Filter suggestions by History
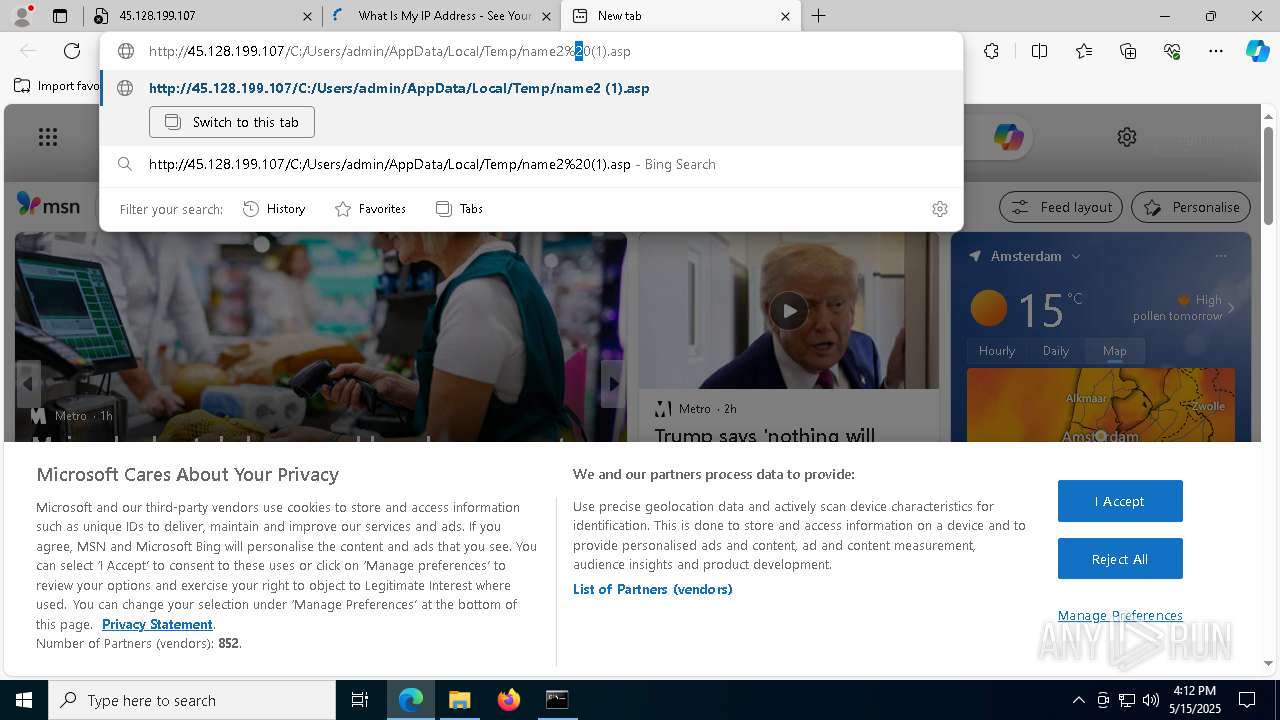The height and width of the screenshot is (720, 1280). (274, 209)
